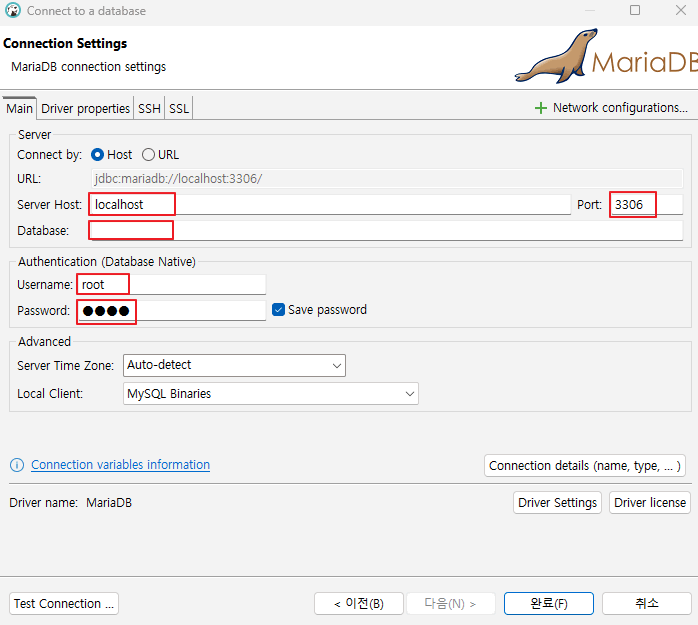
Task: Go back with the 이전(B) button
Action: [x=359, y=604]
